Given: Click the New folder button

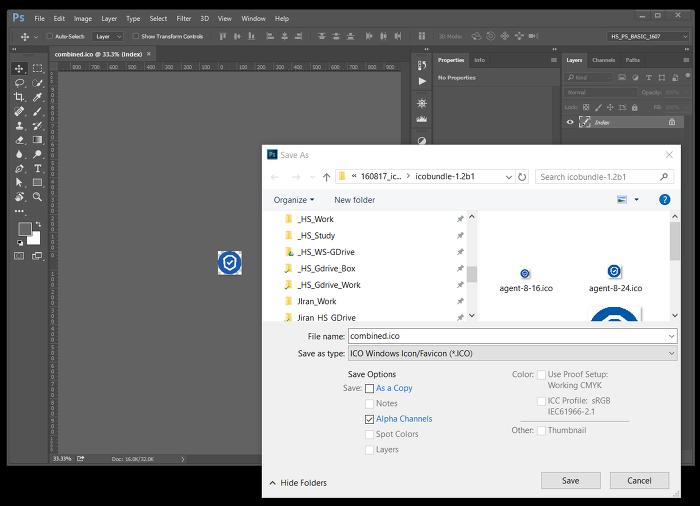Looking at the screenshot, I should tap(354, 200).
